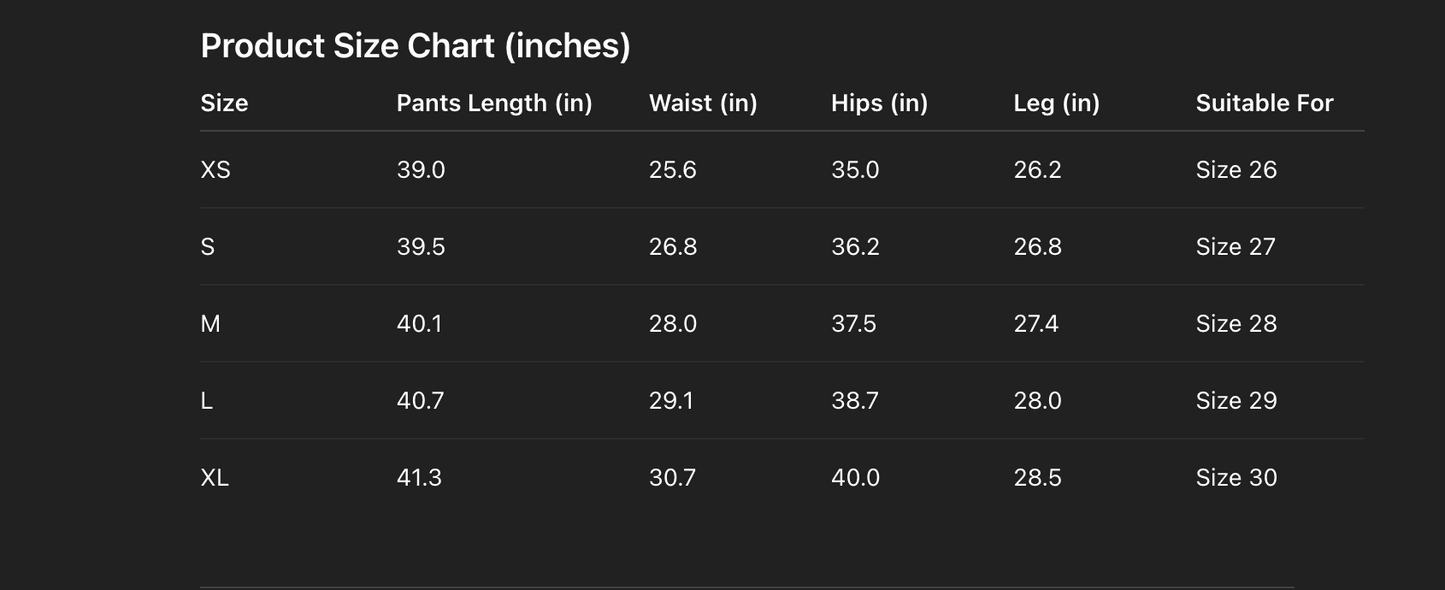
Task: Select the XL size row label
Action: 214,478
